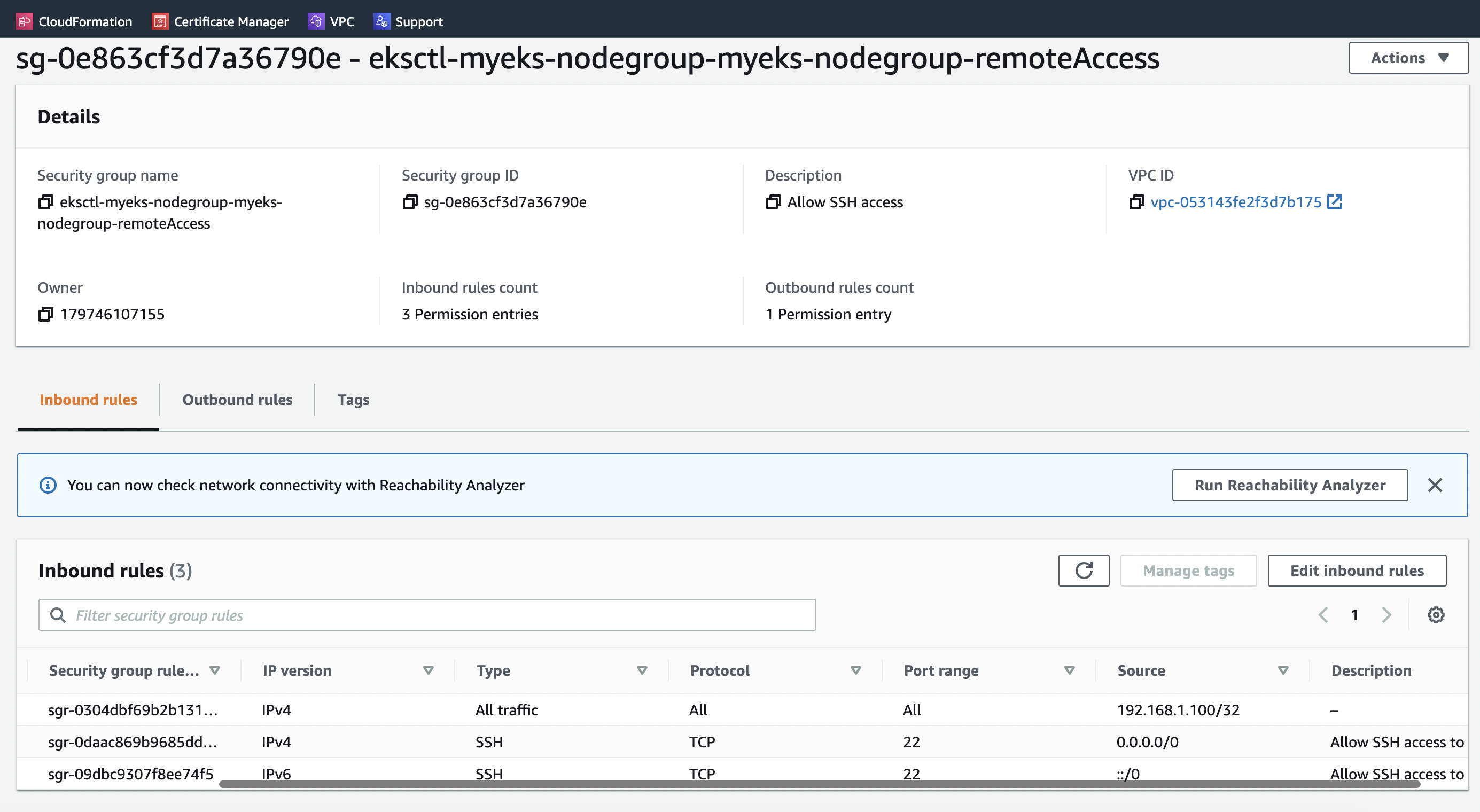
Task: Open VPC link in new tab
Action: pyautogui.click(x=1335, y=202)
